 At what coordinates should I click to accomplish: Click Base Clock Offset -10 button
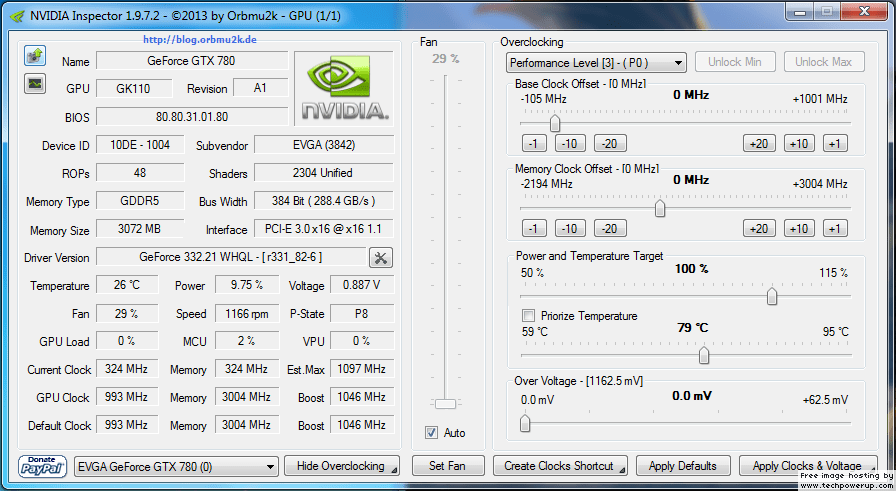click(x=570, y=143)
